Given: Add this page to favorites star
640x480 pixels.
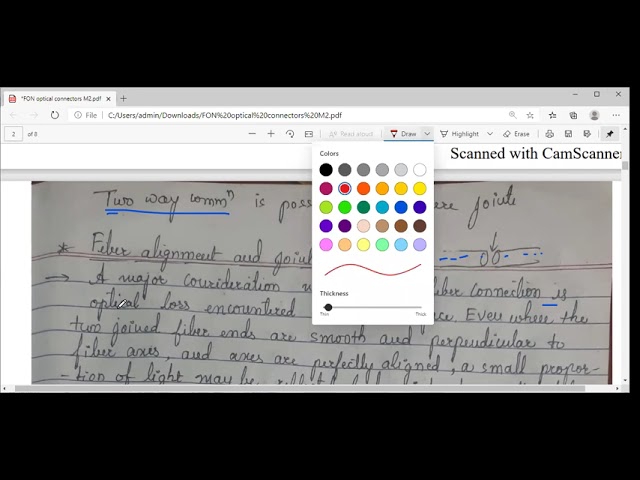Looking at the screenshot, I should point(530,116).
